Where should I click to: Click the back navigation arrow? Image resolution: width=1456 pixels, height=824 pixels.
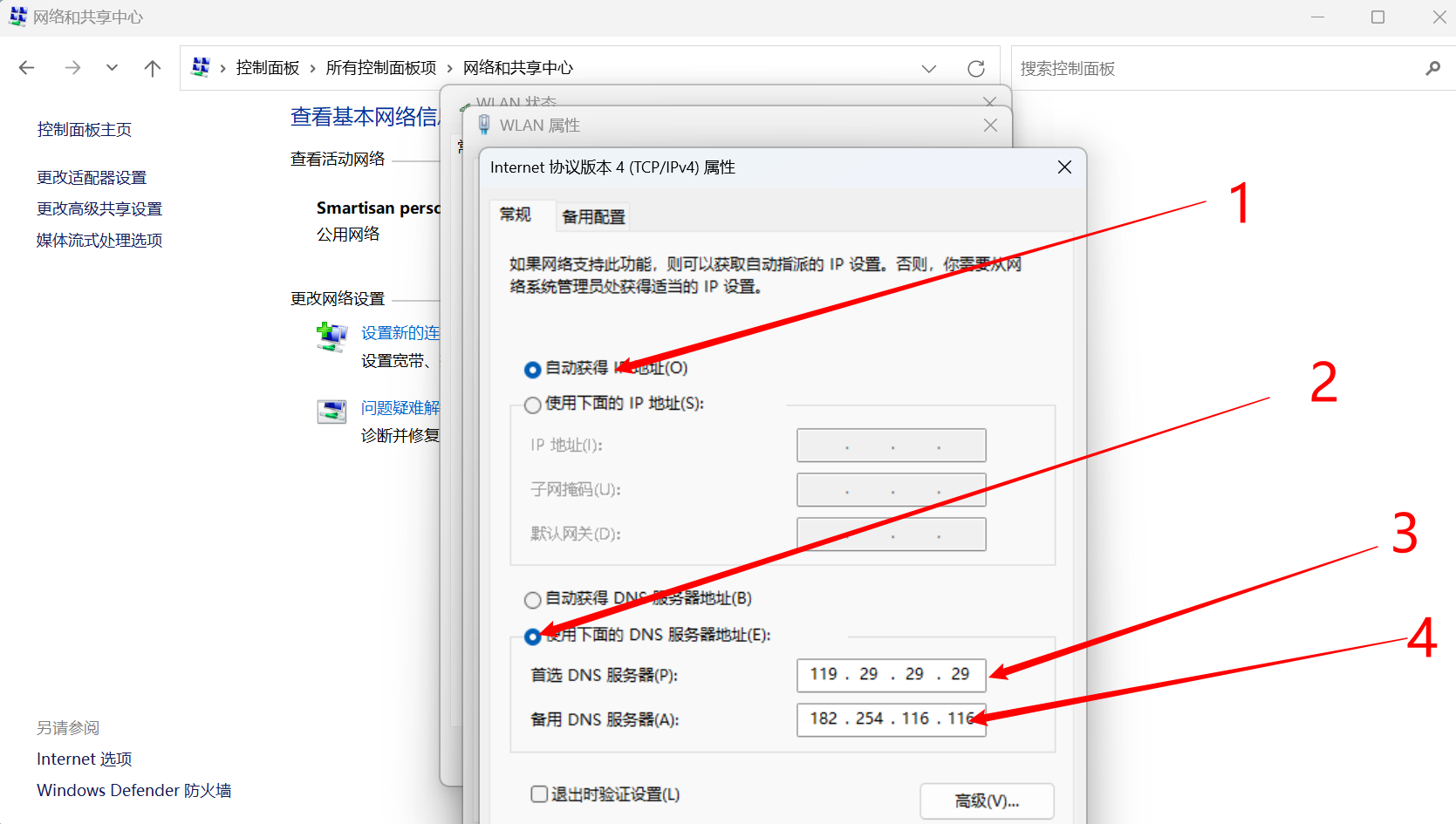27,67
